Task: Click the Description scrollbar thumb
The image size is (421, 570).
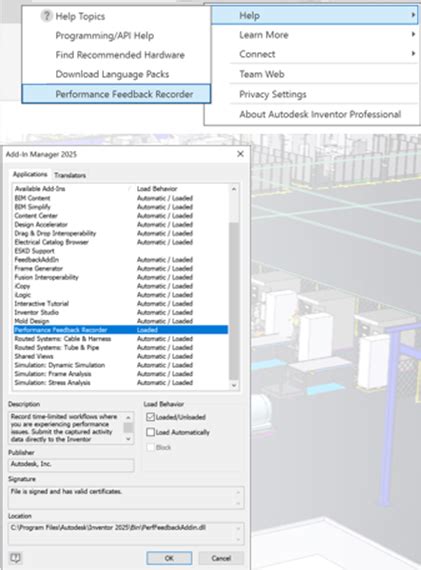Action: [128, 428]
